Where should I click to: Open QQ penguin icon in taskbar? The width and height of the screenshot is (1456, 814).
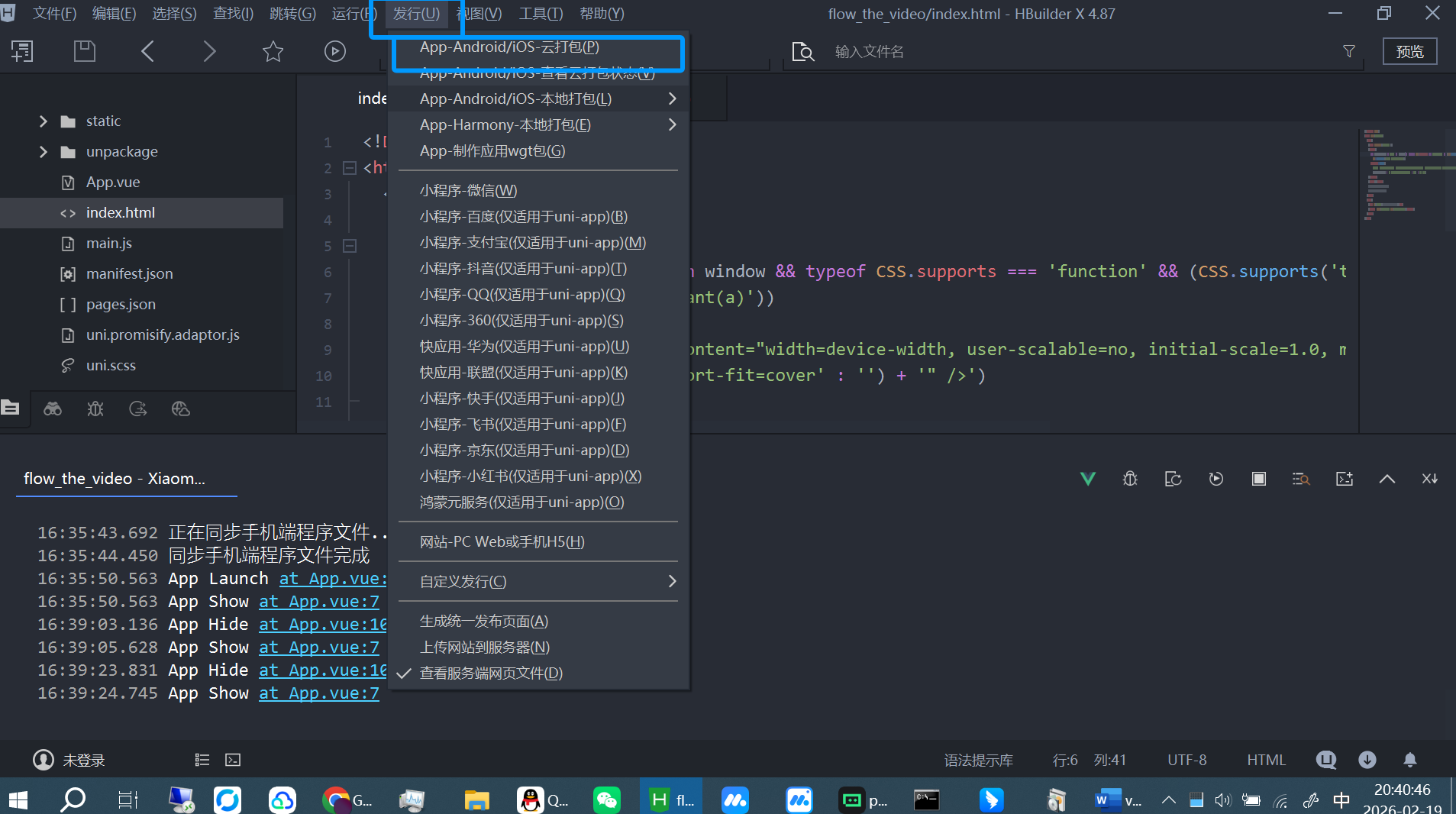coord(531,799)
